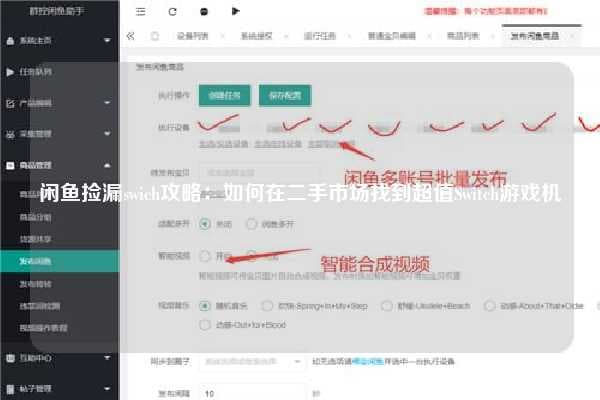Click the 任务队列 play icon in sidebar
600x400 pixels.
(x=10, y=72)
